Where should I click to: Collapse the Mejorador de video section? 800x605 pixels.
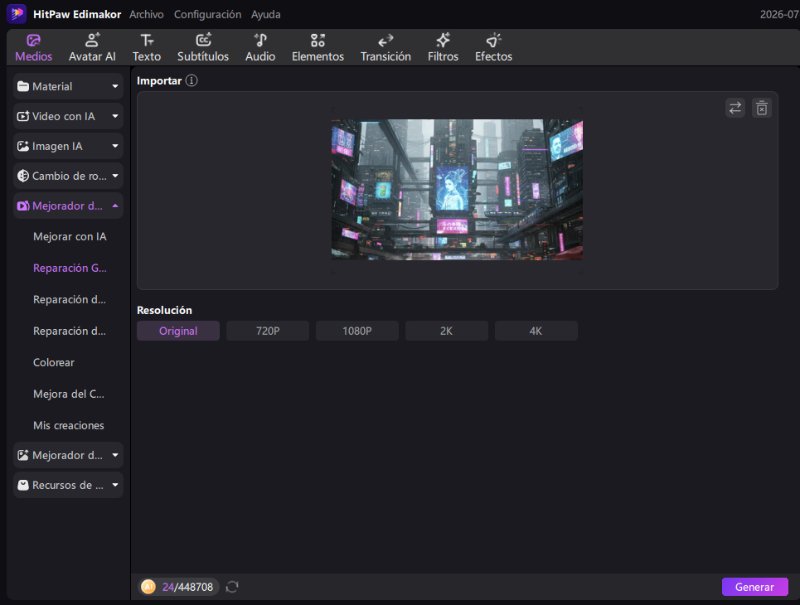pyautogui.click(x=68, y=206)
